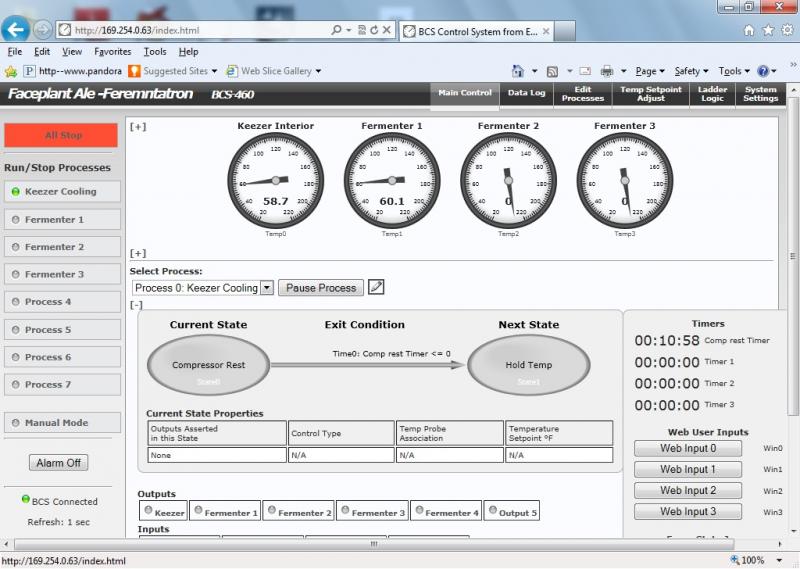Go back with the browser Back arrow

click(15, 30)
